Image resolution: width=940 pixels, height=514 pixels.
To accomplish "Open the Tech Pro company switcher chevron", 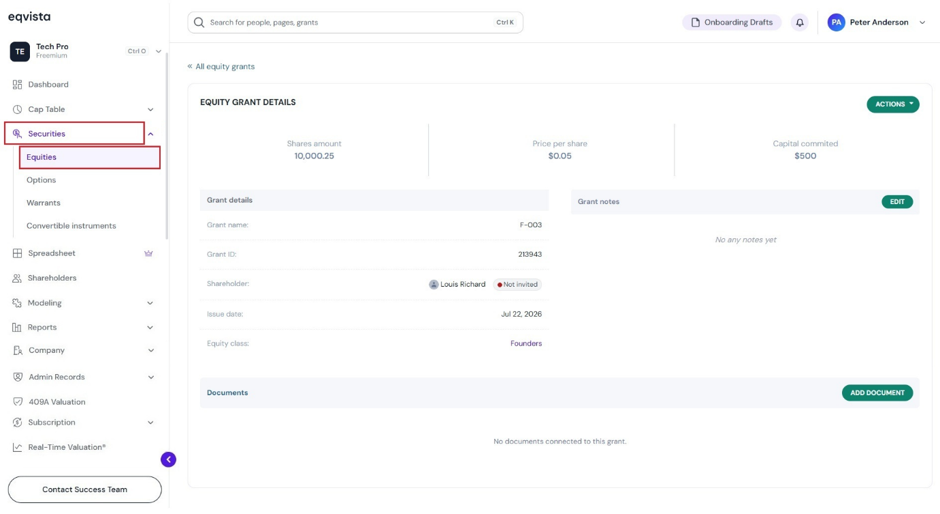I will click(x=158, y=52).
